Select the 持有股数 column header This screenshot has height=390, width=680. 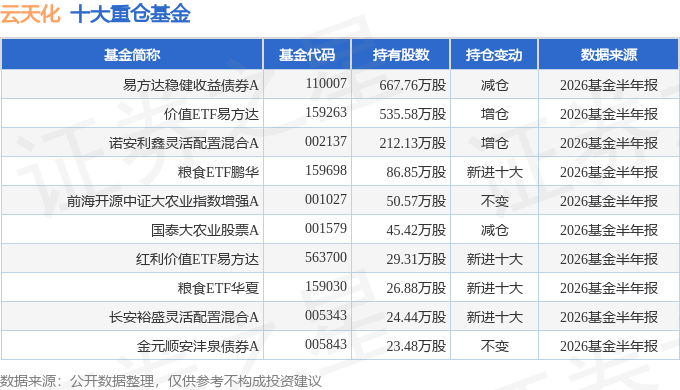(401, 55)
